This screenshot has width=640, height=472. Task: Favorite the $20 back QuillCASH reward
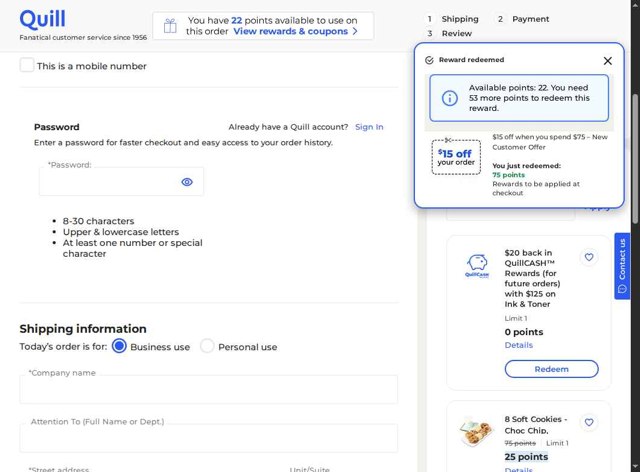click(589, 257)
